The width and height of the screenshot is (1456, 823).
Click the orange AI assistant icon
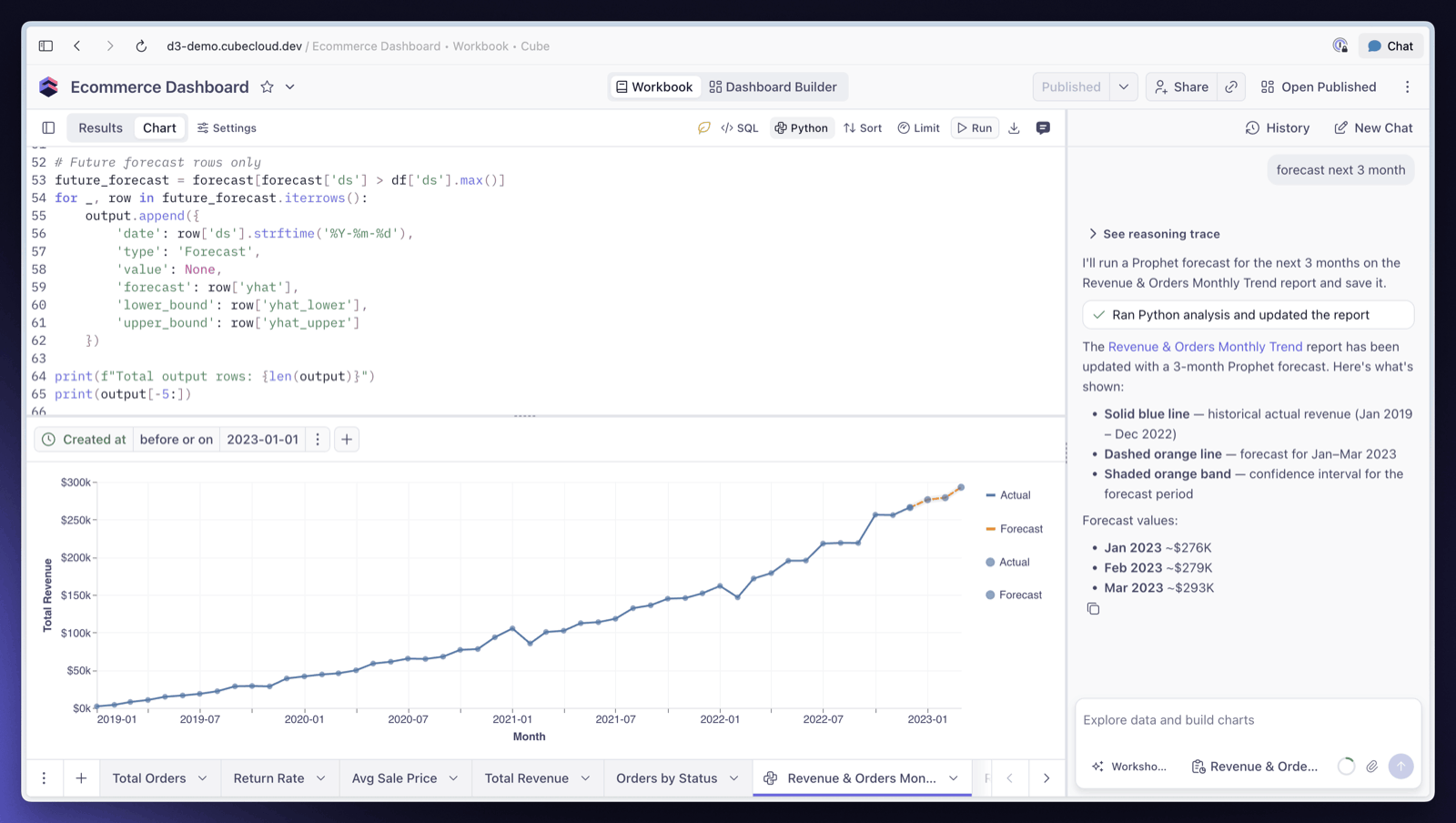pos(703,127)
